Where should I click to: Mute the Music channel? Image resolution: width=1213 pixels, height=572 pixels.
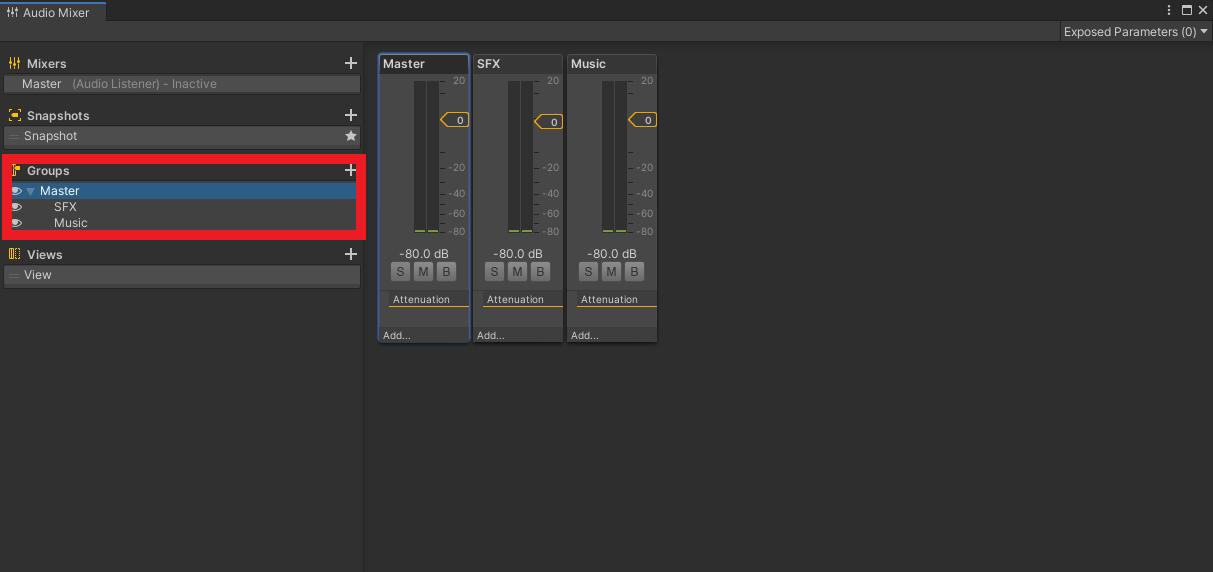[611, 272]
